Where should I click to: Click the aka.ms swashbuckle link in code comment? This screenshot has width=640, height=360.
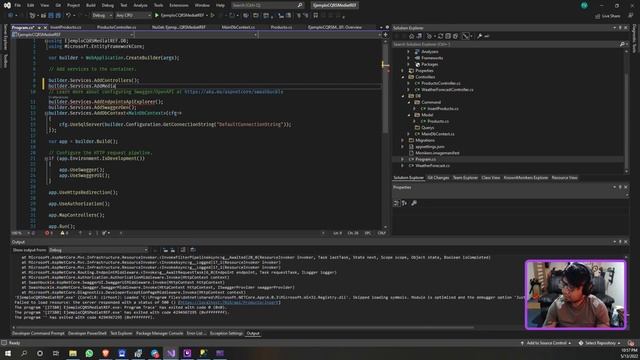(x=233, y=92)
